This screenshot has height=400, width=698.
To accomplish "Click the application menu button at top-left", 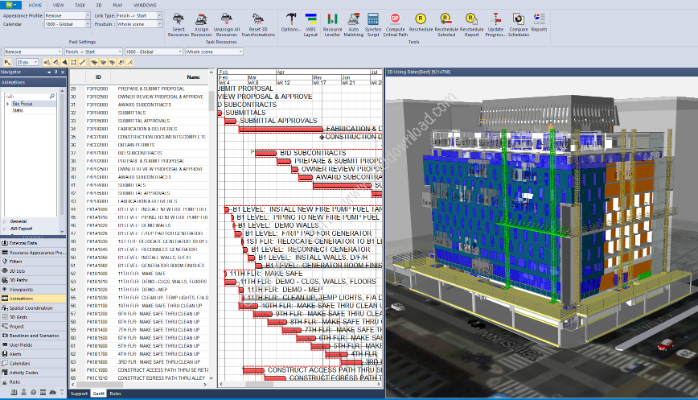I will click(10, 4).
